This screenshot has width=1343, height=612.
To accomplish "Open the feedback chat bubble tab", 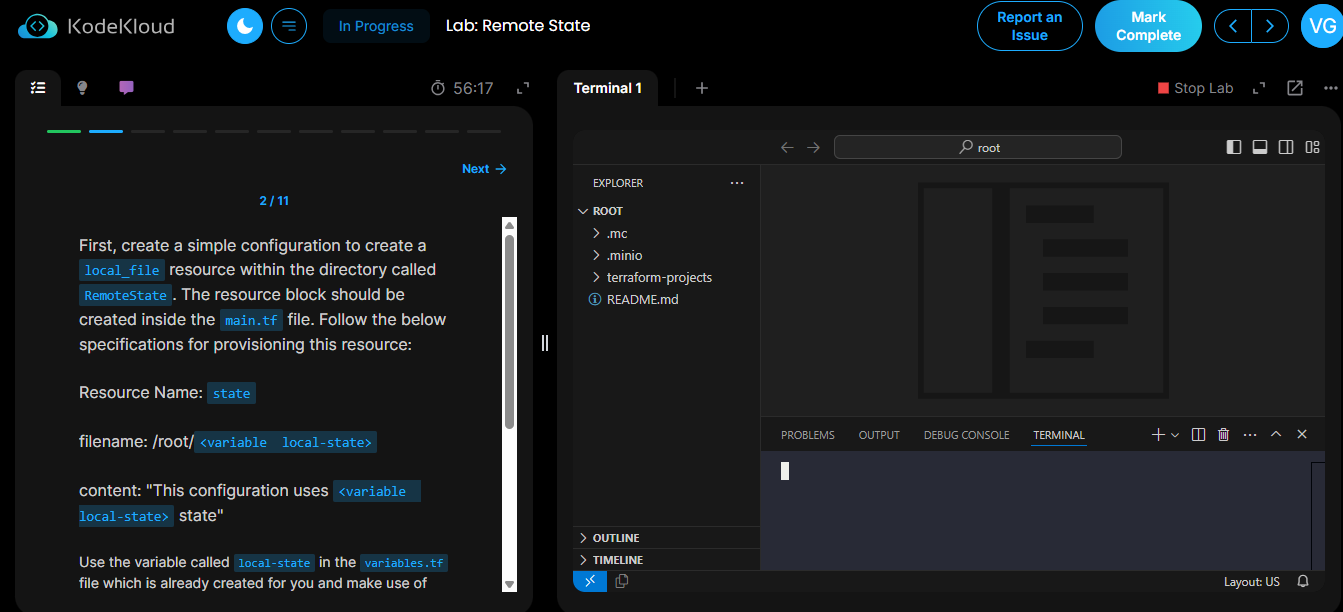I will tap(126, 88).
